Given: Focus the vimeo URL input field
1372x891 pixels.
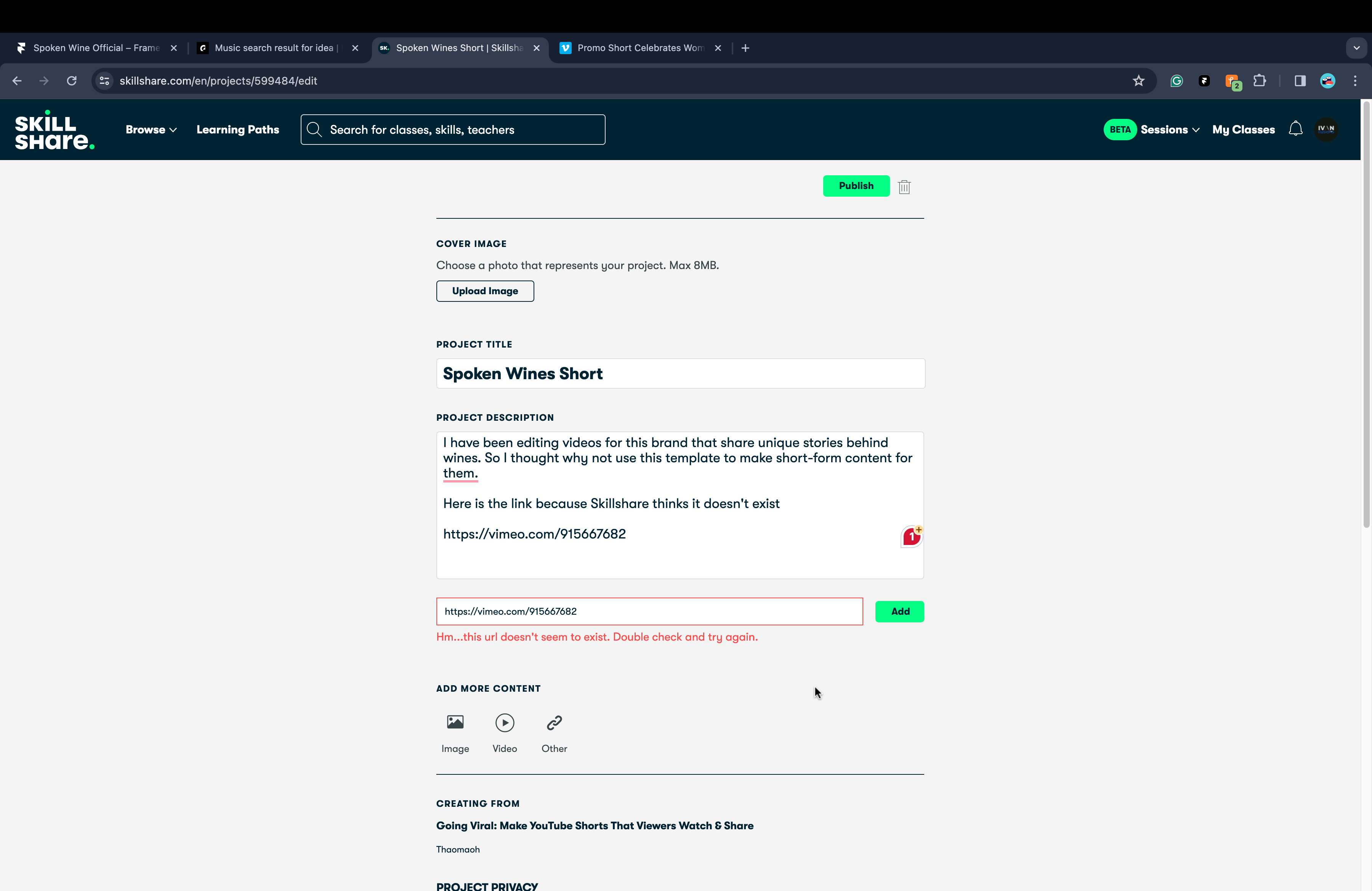Looking at the screenshot, I should tap(650, 612).
